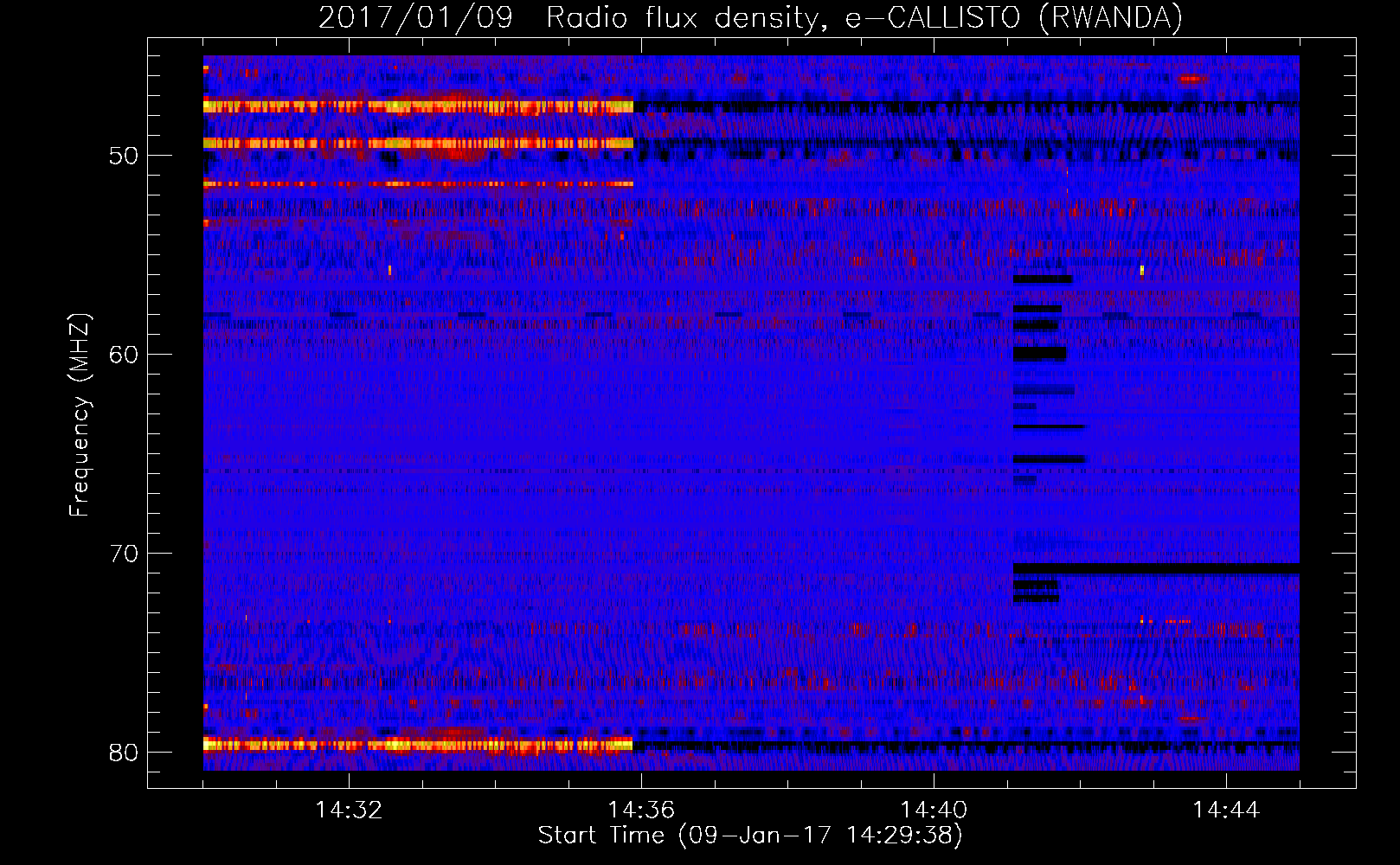Click the 70 MHz frequency tick label
This screenshot has width=1400, height=865.
(x=124, y=554)
